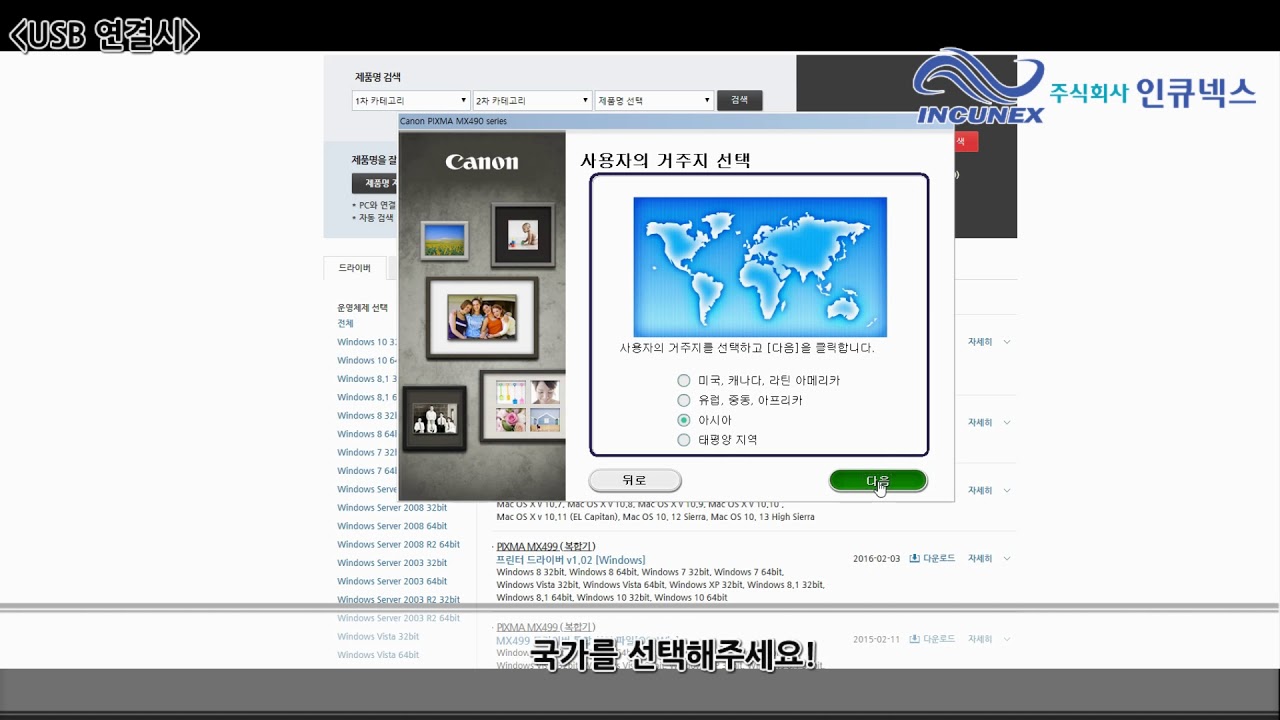
Task: Open the 2차 카테고리 dropdown
Action: [533, 101]
